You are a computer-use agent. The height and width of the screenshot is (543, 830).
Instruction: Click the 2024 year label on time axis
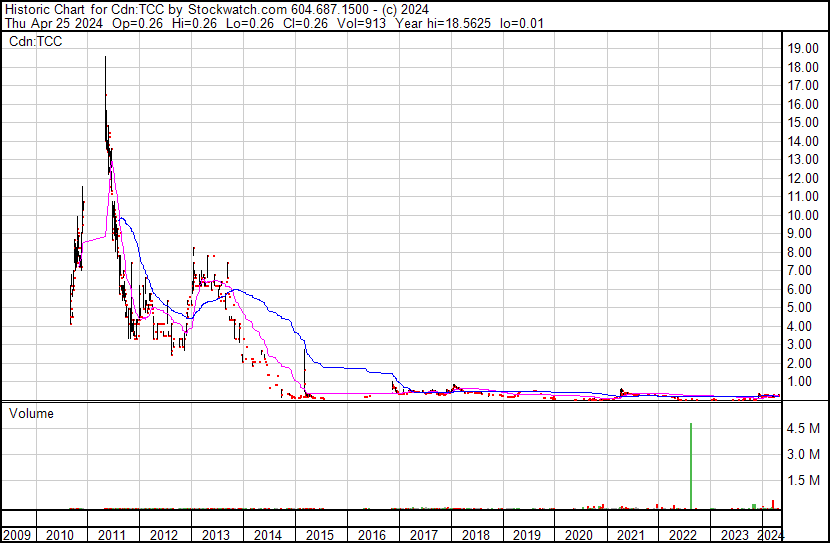point(771,535)
